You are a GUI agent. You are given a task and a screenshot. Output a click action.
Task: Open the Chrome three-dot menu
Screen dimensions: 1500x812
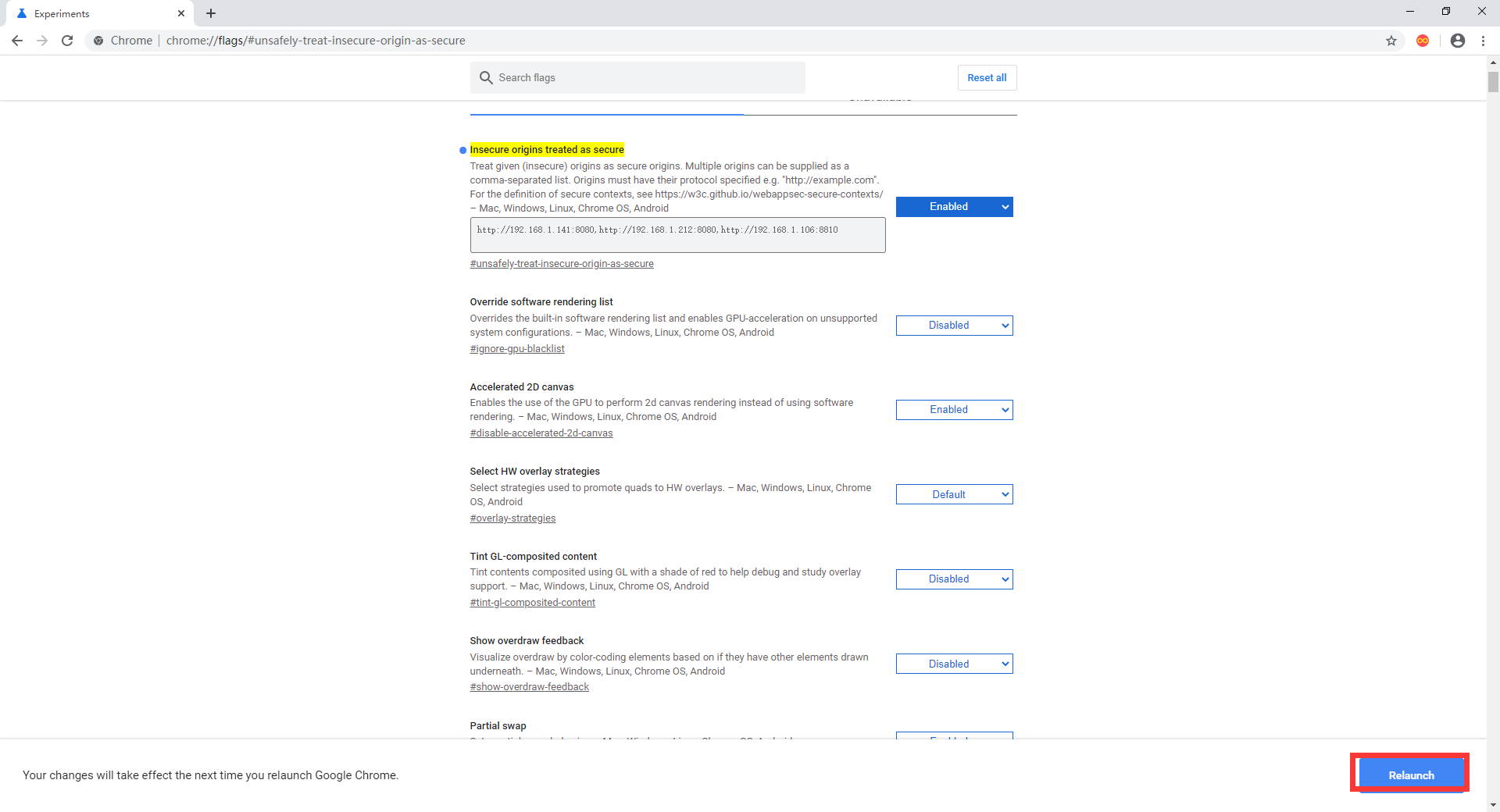click(1484, 41)
